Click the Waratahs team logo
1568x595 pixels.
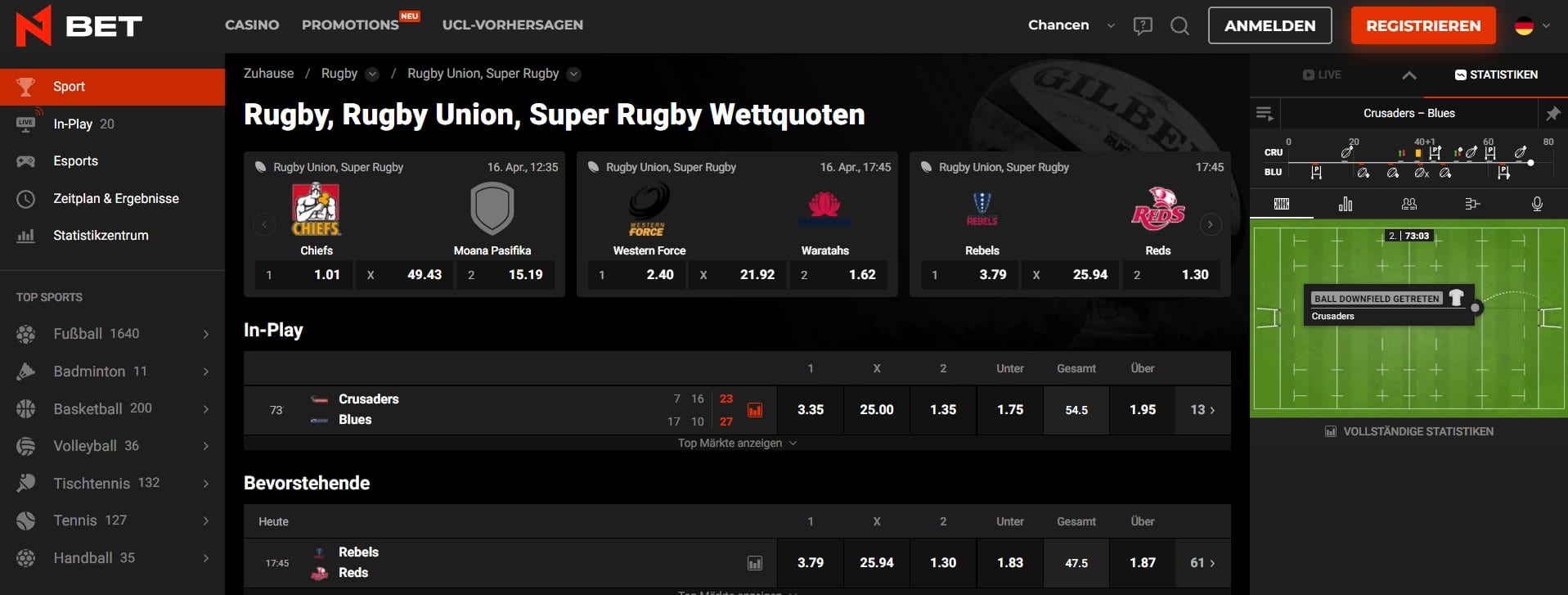click(x=824, y=208)
